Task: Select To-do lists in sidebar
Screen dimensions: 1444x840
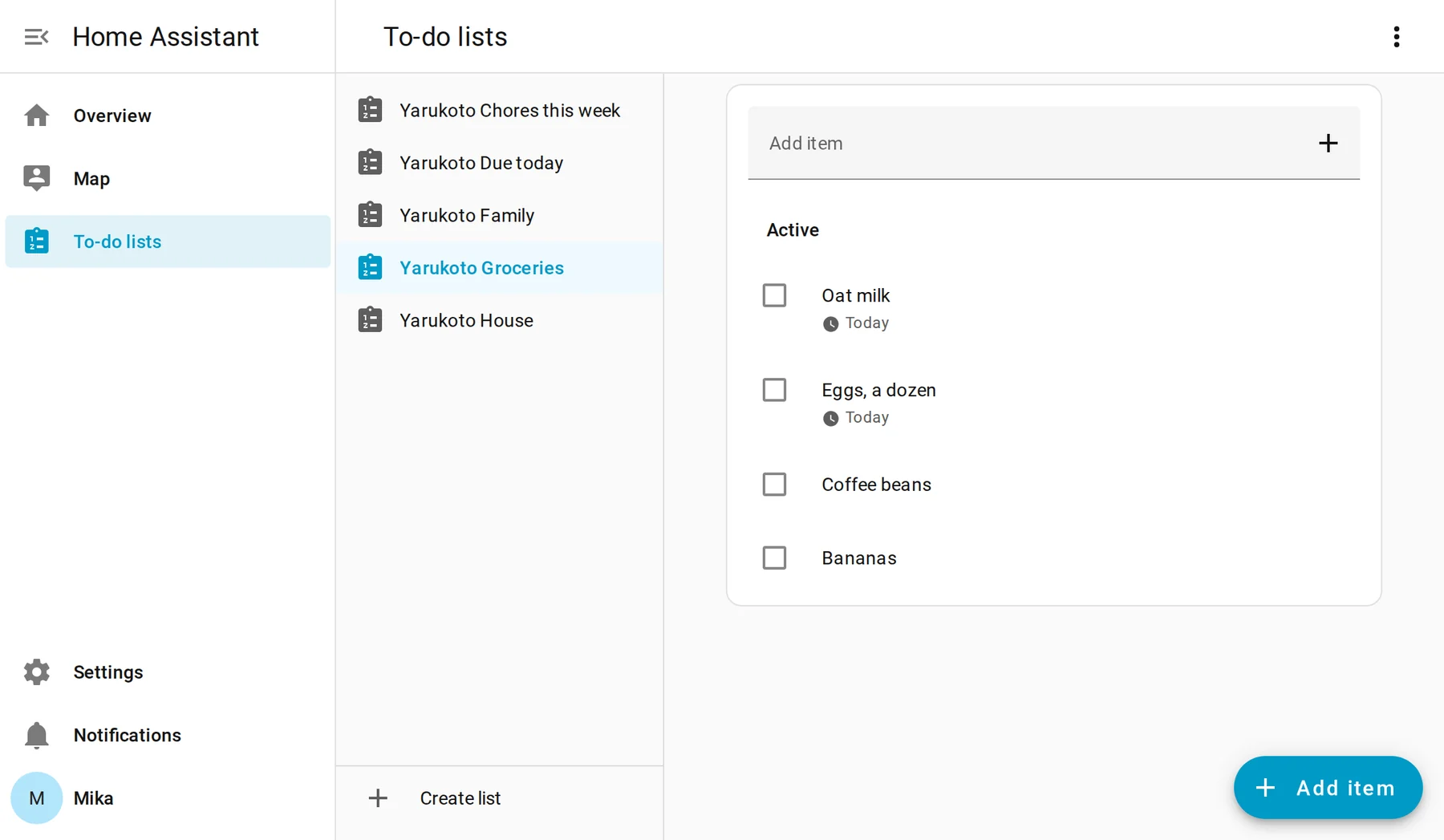Action: pyautogui.click(x=168, y=241)
